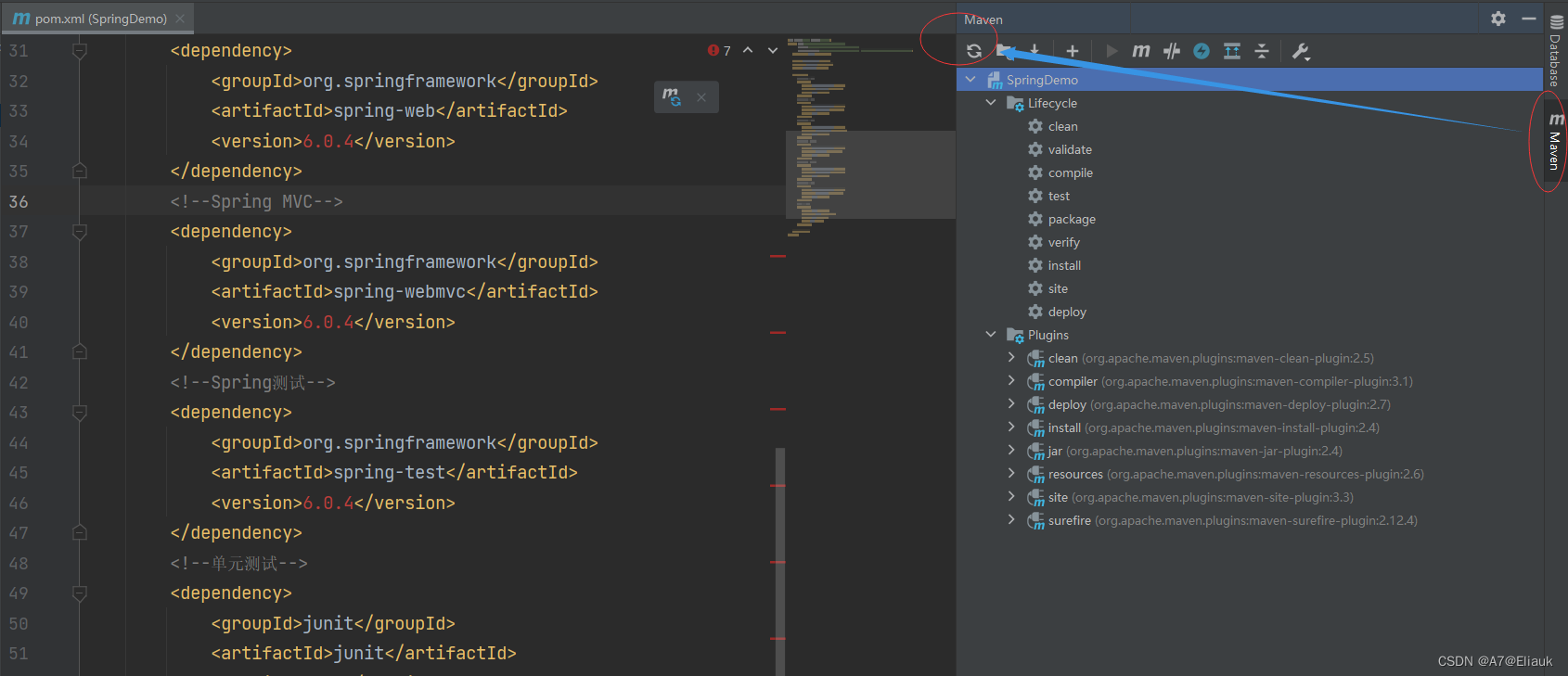The width and height of the screenshot is (1568, 676).
Task: Select the validate lifecycle goal
Action: [1070, 149]
